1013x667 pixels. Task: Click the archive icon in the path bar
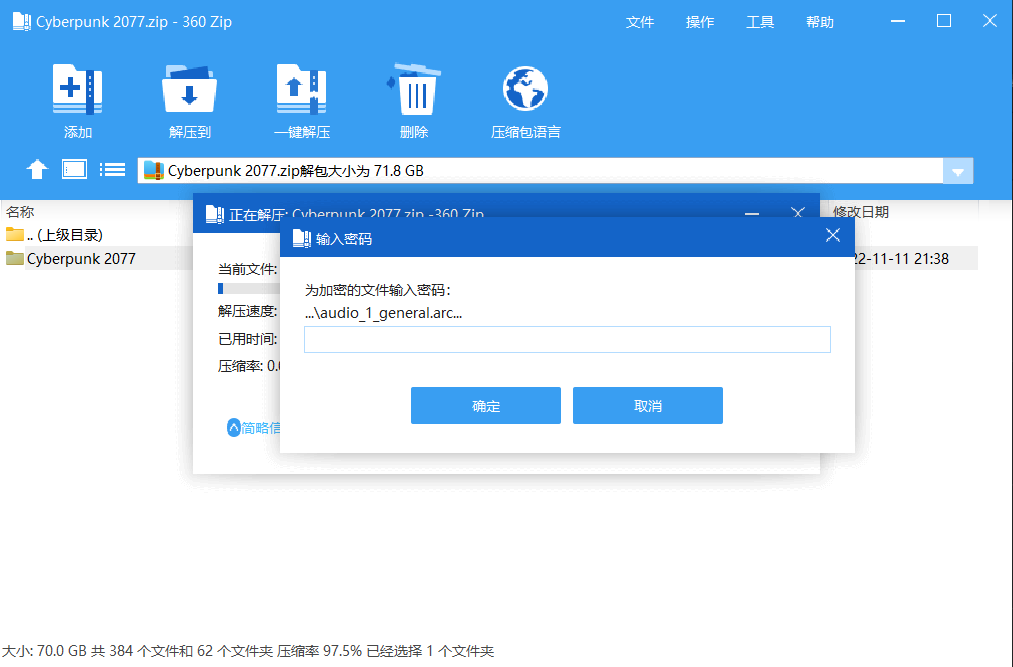click(153, 171)
